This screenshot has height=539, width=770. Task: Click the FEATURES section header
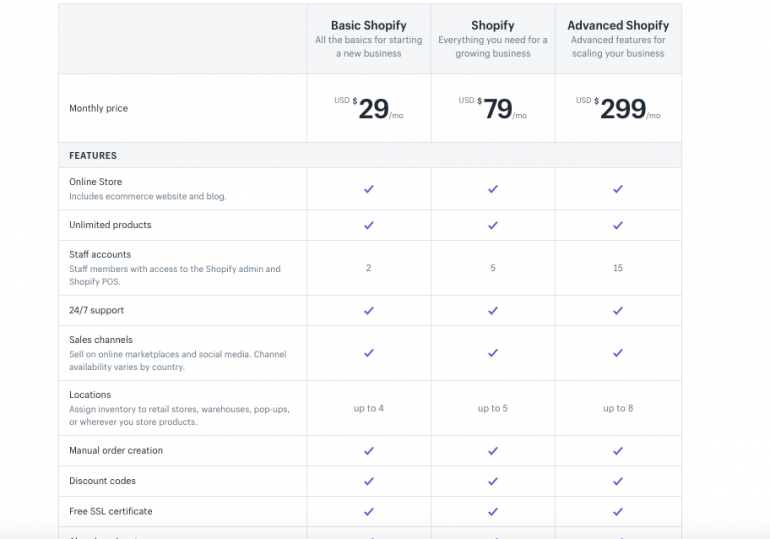pos(93,156)
